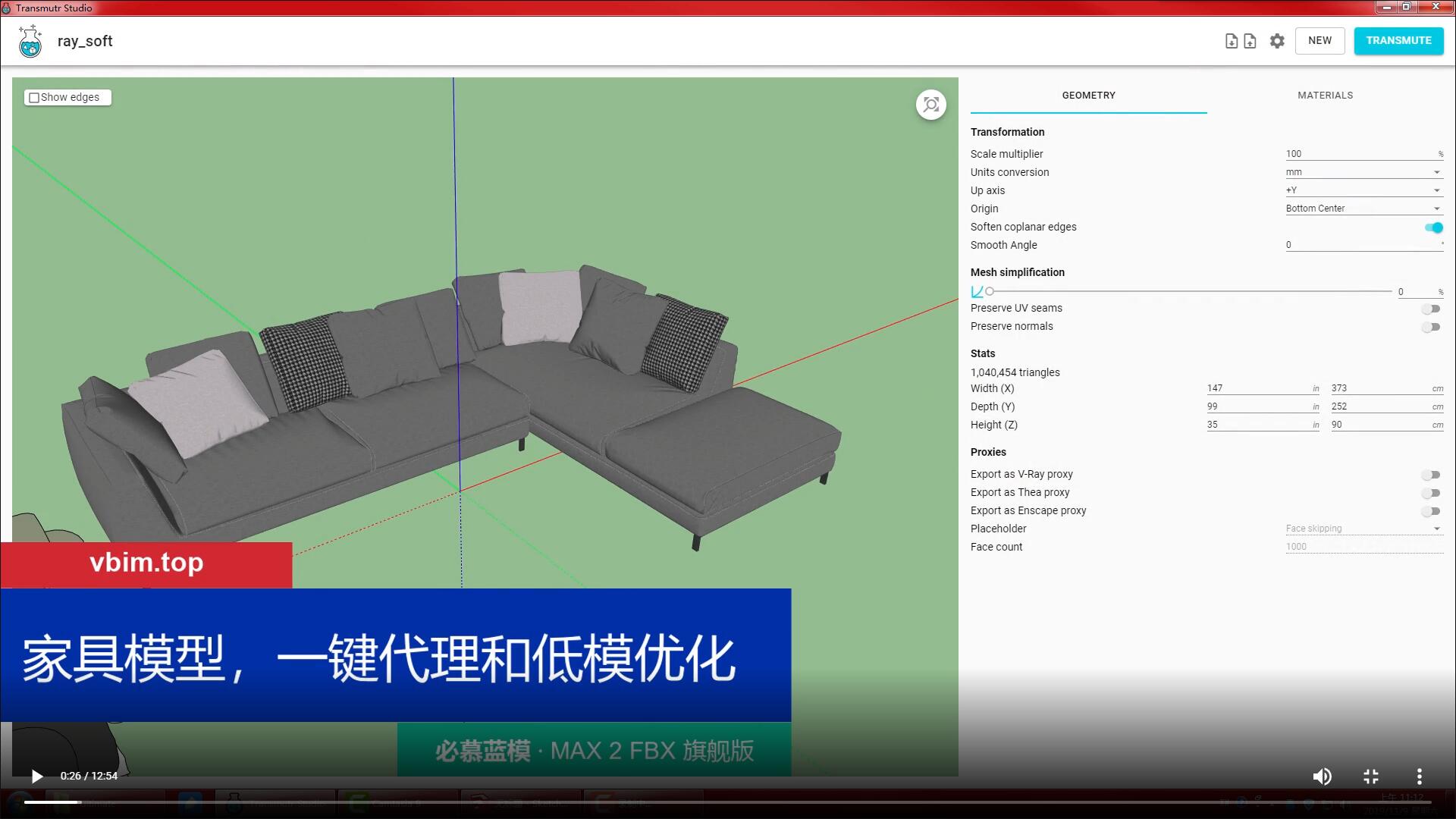Click the file download (import) icon
Image resolution: width=1456 pixels, height=819 pixels.
coord(1232,41)
